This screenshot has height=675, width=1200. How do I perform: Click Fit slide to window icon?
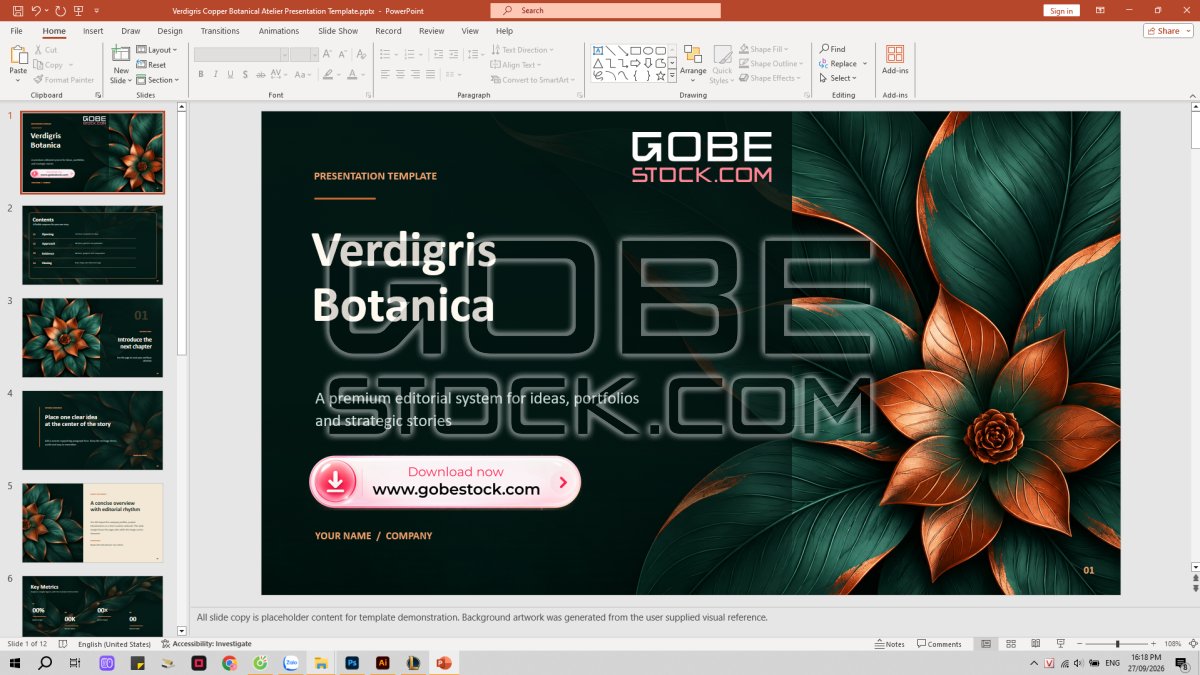1192,644
